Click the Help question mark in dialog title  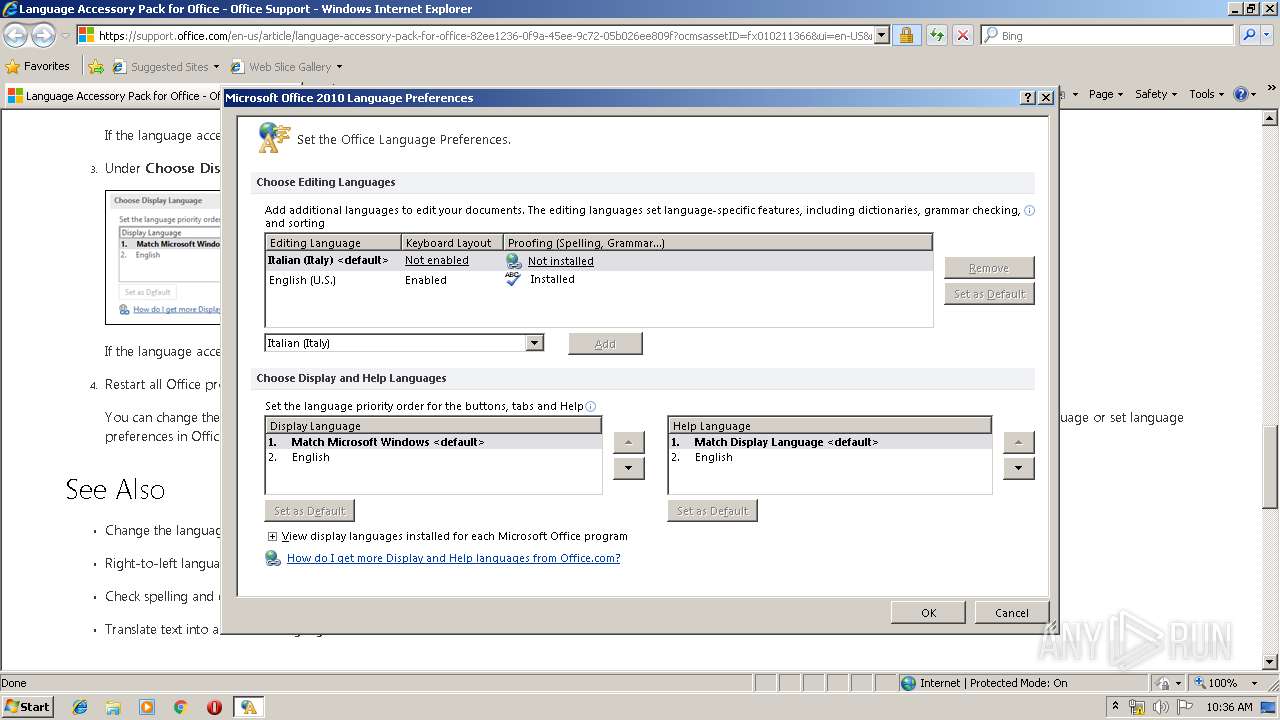tap(1028, 98)
